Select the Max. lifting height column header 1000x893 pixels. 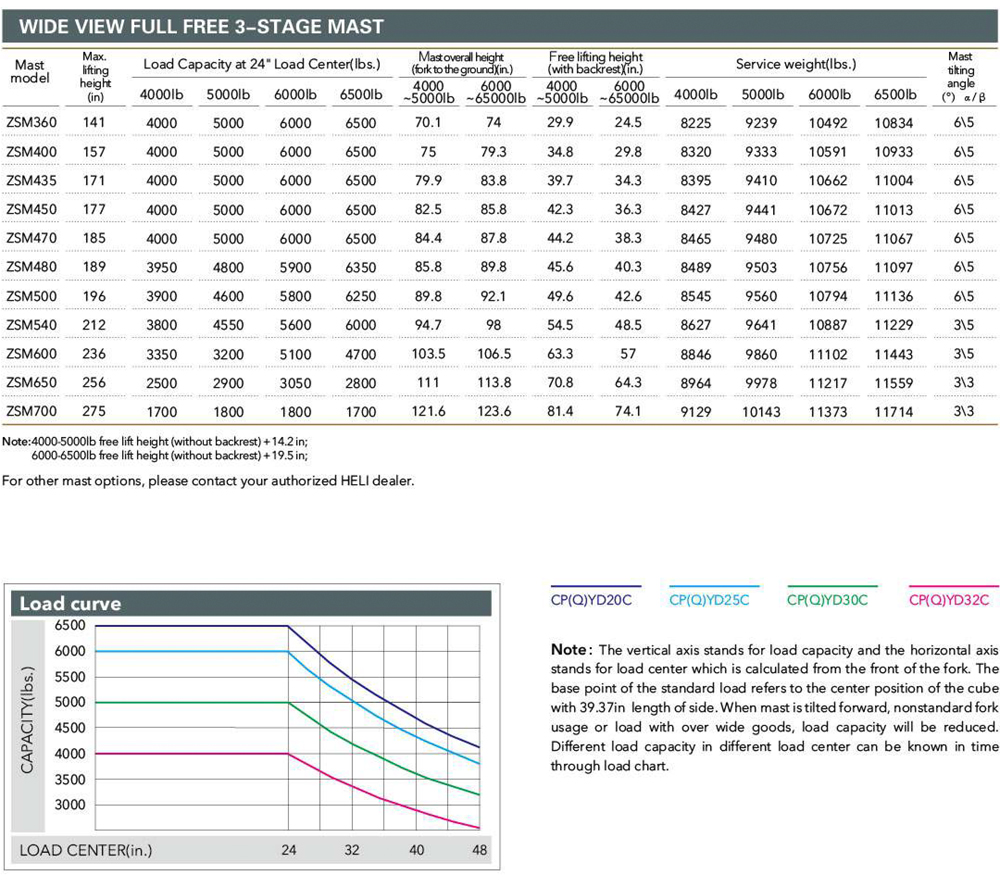click(95, 77)
